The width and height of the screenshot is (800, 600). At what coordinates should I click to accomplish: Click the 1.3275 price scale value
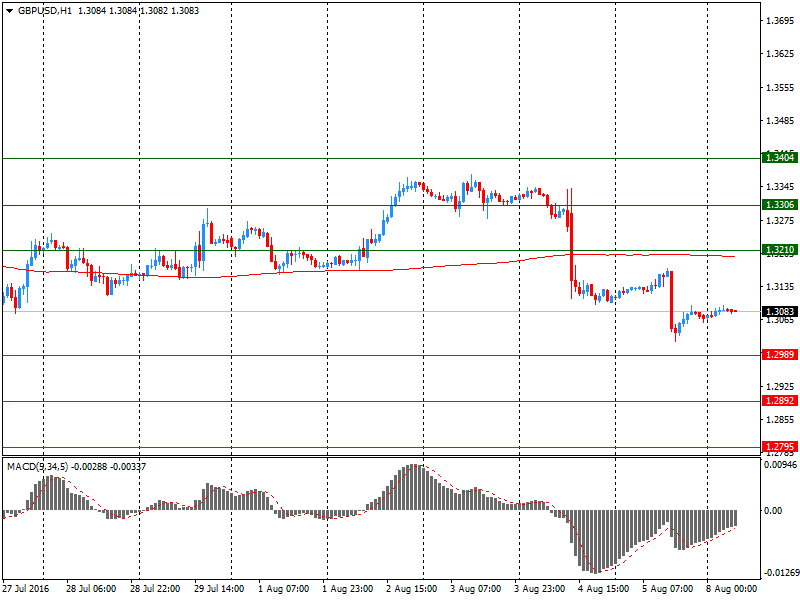pos(780,220)
